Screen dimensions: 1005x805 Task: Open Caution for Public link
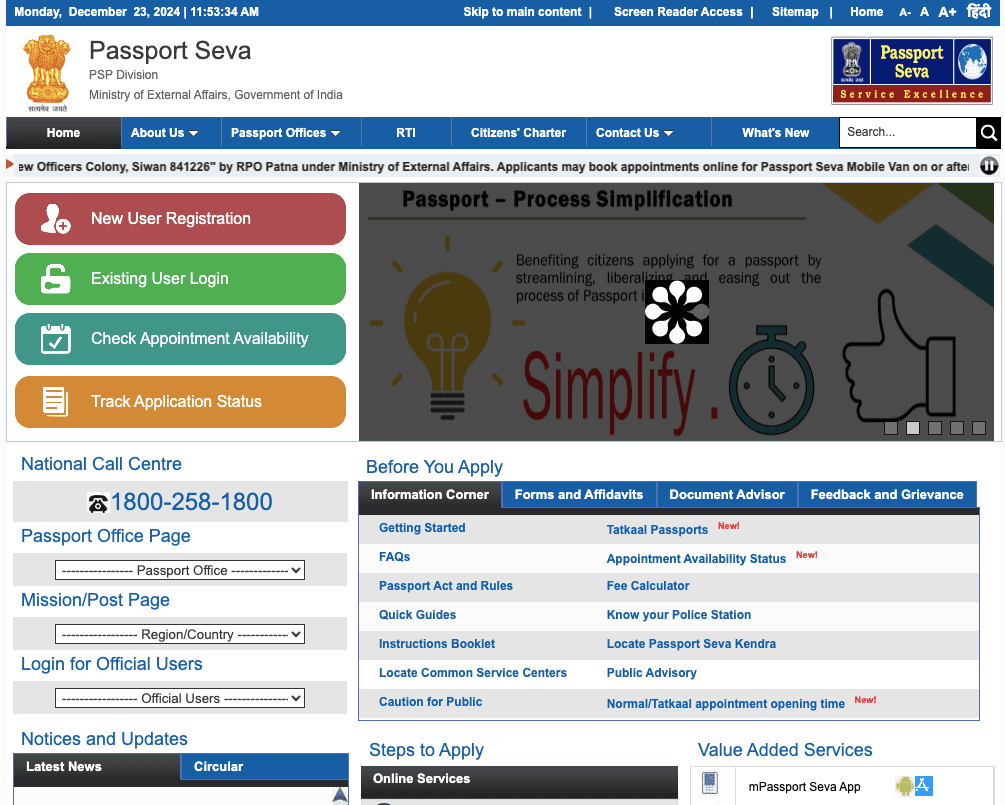[x=430, y=701]
